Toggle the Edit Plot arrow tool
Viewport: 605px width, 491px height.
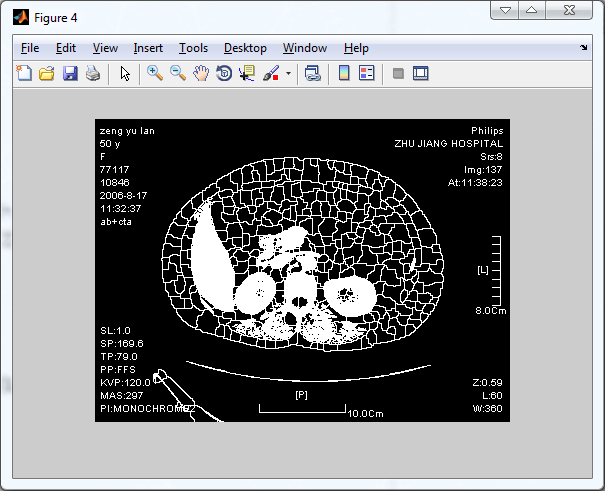click(x=125, y=73)
